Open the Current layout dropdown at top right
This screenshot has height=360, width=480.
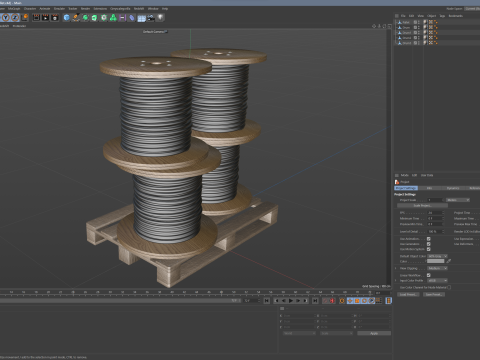(x=472, y=9)
